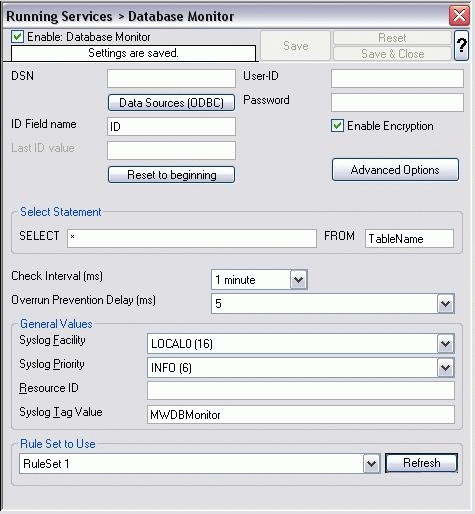Click the Reset to beginning button
475x514 pixels.
coord(171,174)
